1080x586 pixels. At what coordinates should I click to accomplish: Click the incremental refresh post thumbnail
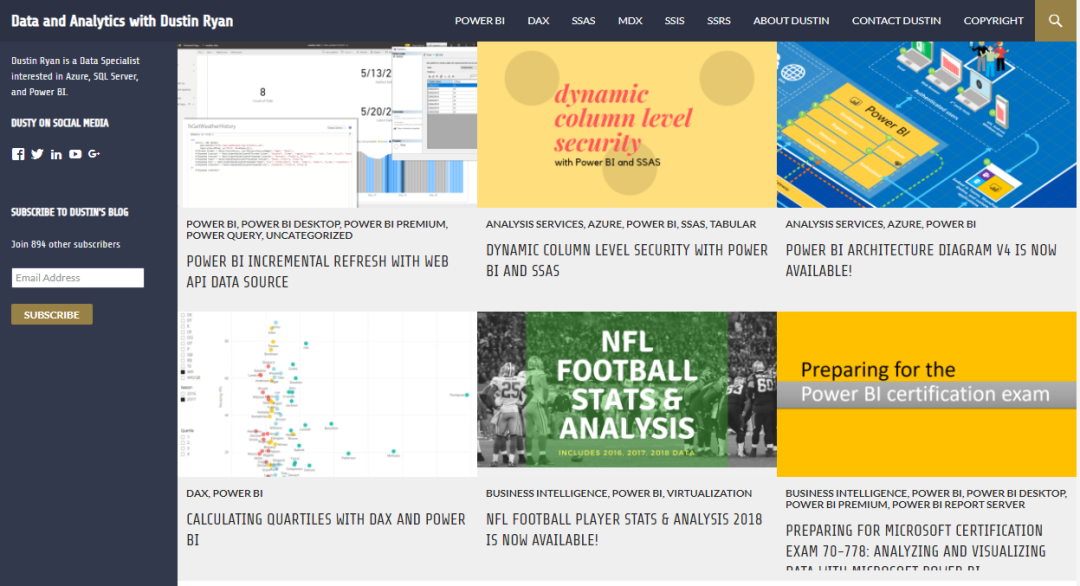click(x=327, y=125)
